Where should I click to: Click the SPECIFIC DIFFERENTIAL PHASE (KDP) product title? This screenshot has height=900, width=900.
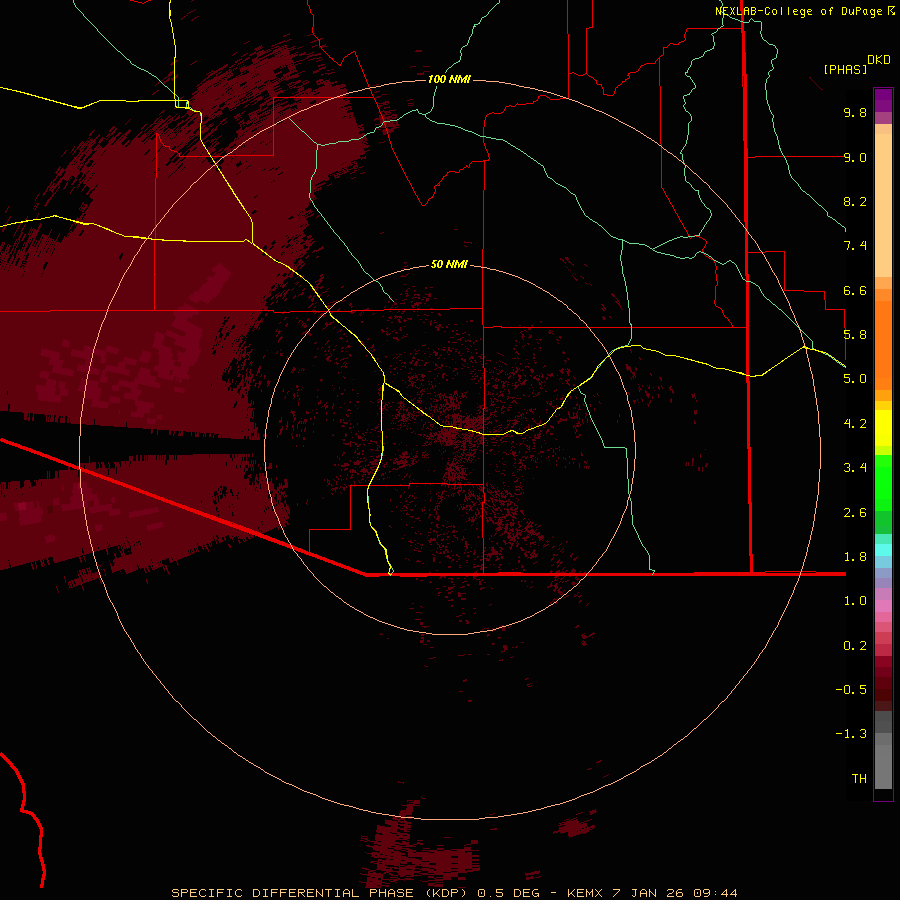(321, 893)
